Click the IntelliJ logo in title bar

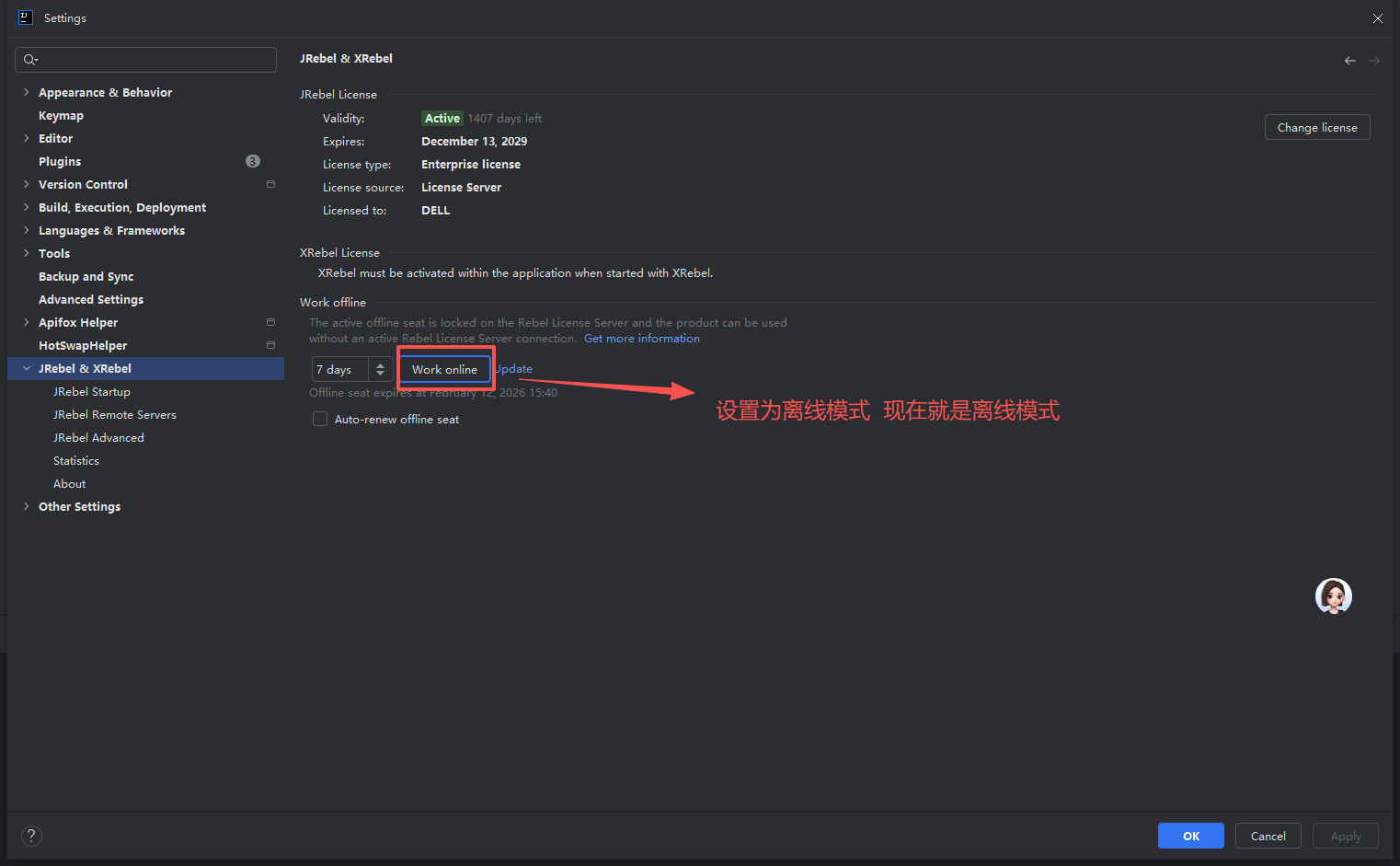pos(26,17)
